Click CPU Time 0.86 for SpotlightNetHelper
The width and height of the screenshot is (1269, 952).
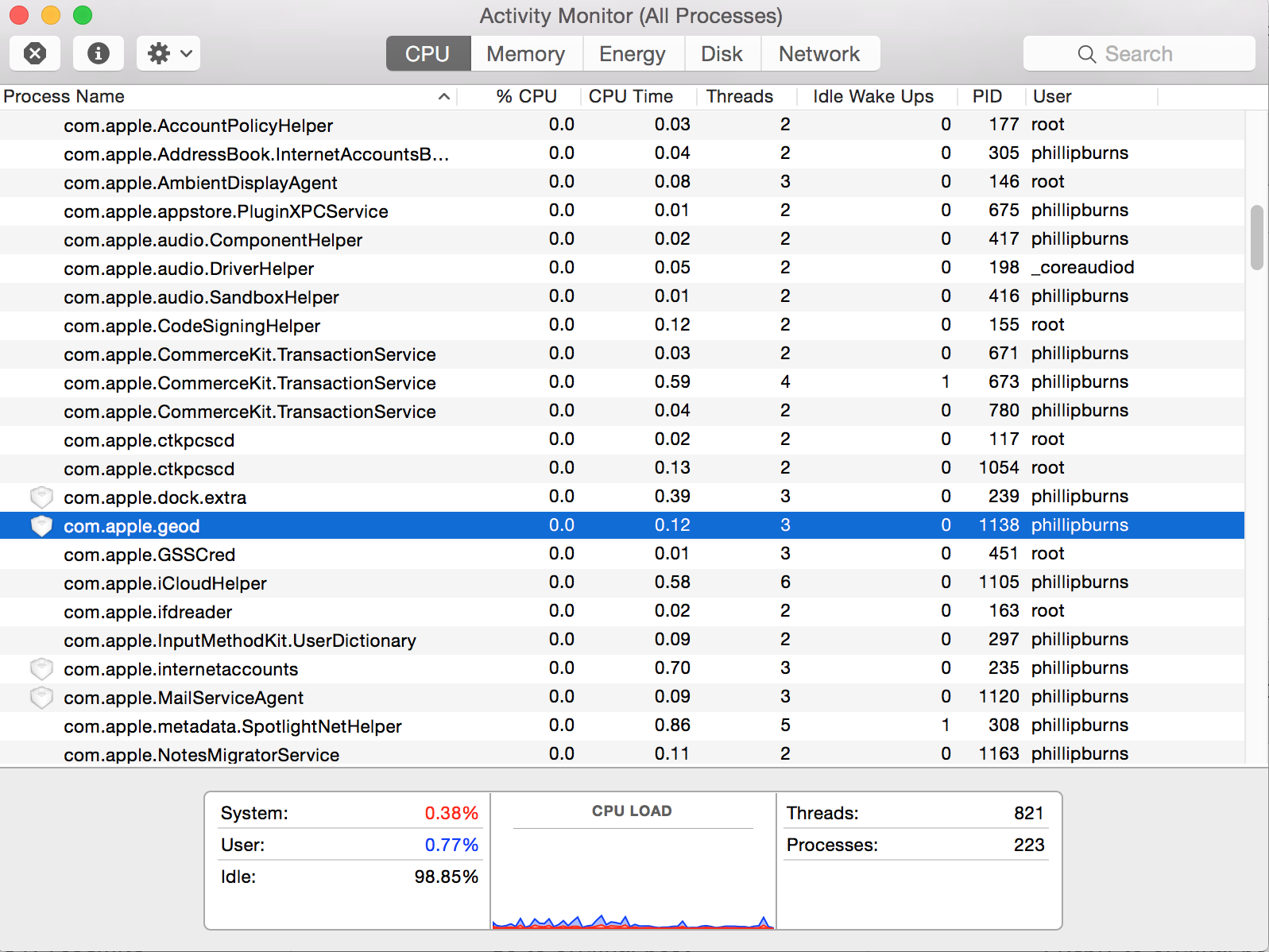[x=672, y=726]
